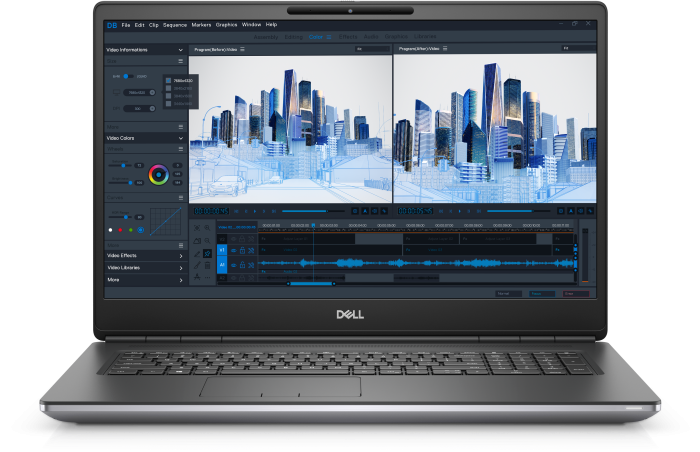This screenshot has height=452, width=700.
Task: Toggle A1 track visibility eye
Action: click(233, 265)
